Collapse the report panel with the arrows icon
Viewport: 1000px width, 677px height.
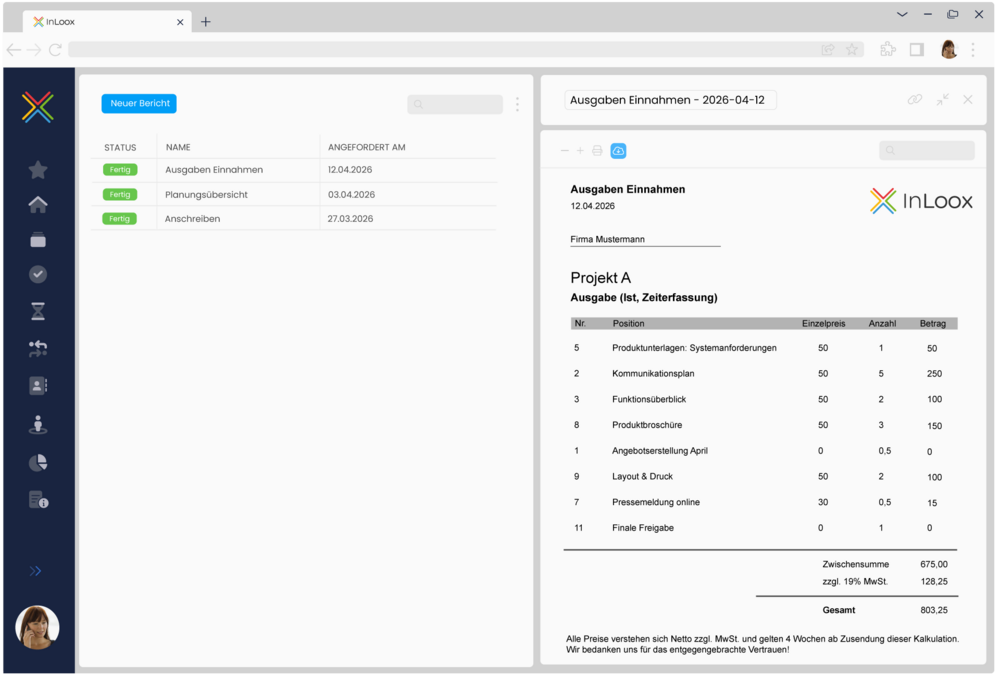(x=941, y=100)
